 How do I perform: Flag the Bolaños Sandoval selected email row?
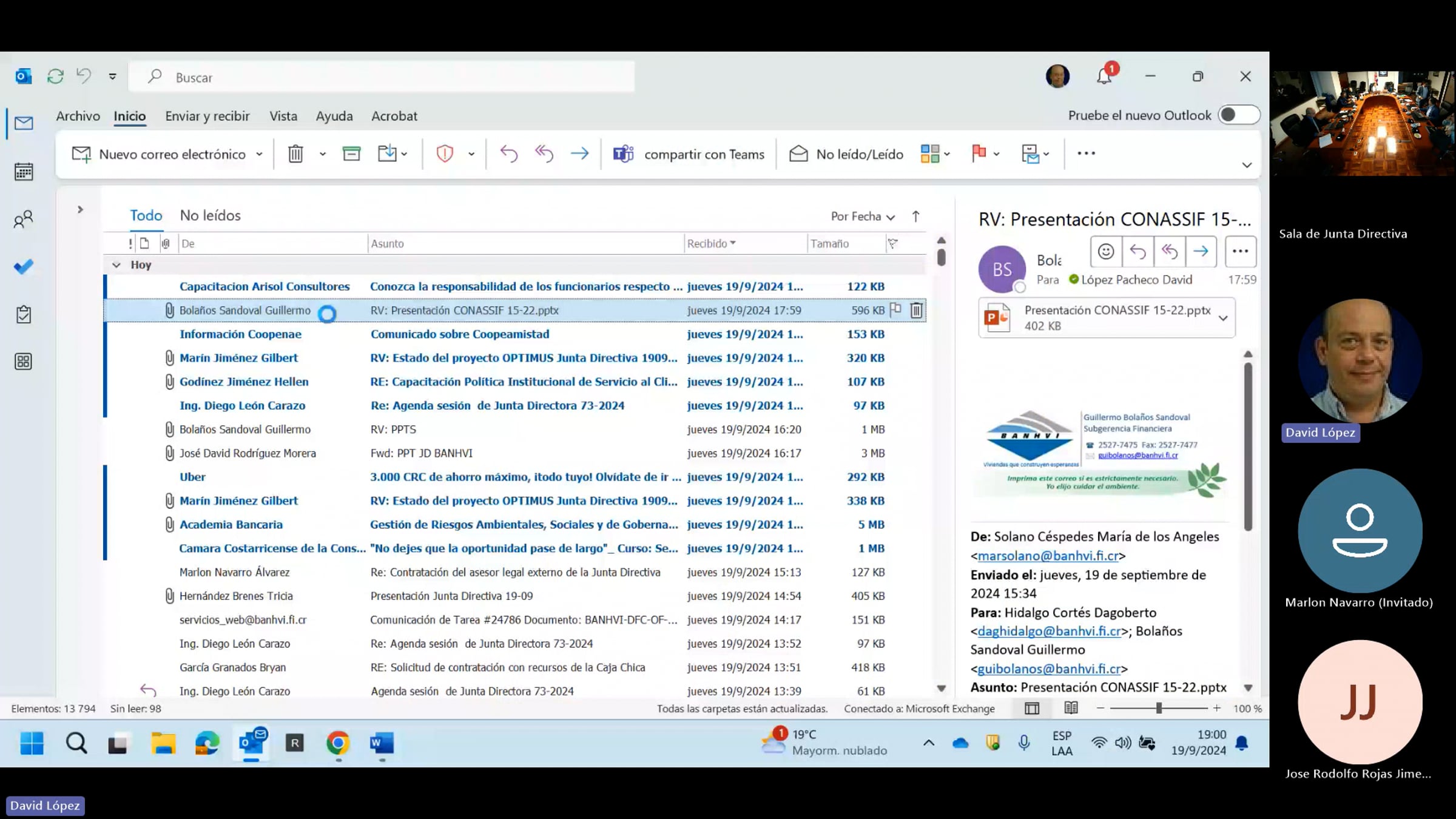[895, 310]
